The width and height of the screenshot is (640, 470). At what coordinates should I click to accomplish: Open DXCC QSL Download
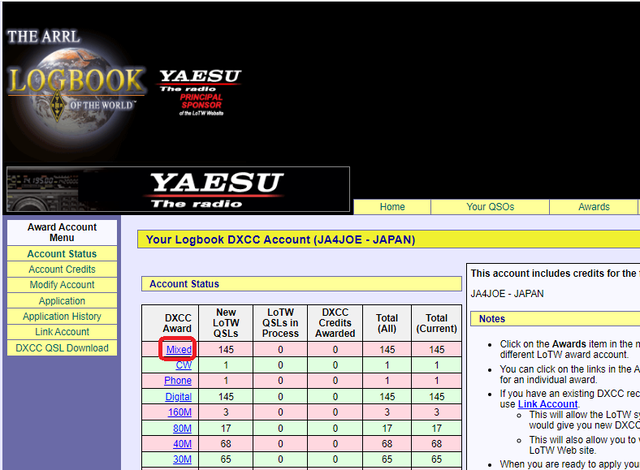pyautogui.click(x=62, y=348)
